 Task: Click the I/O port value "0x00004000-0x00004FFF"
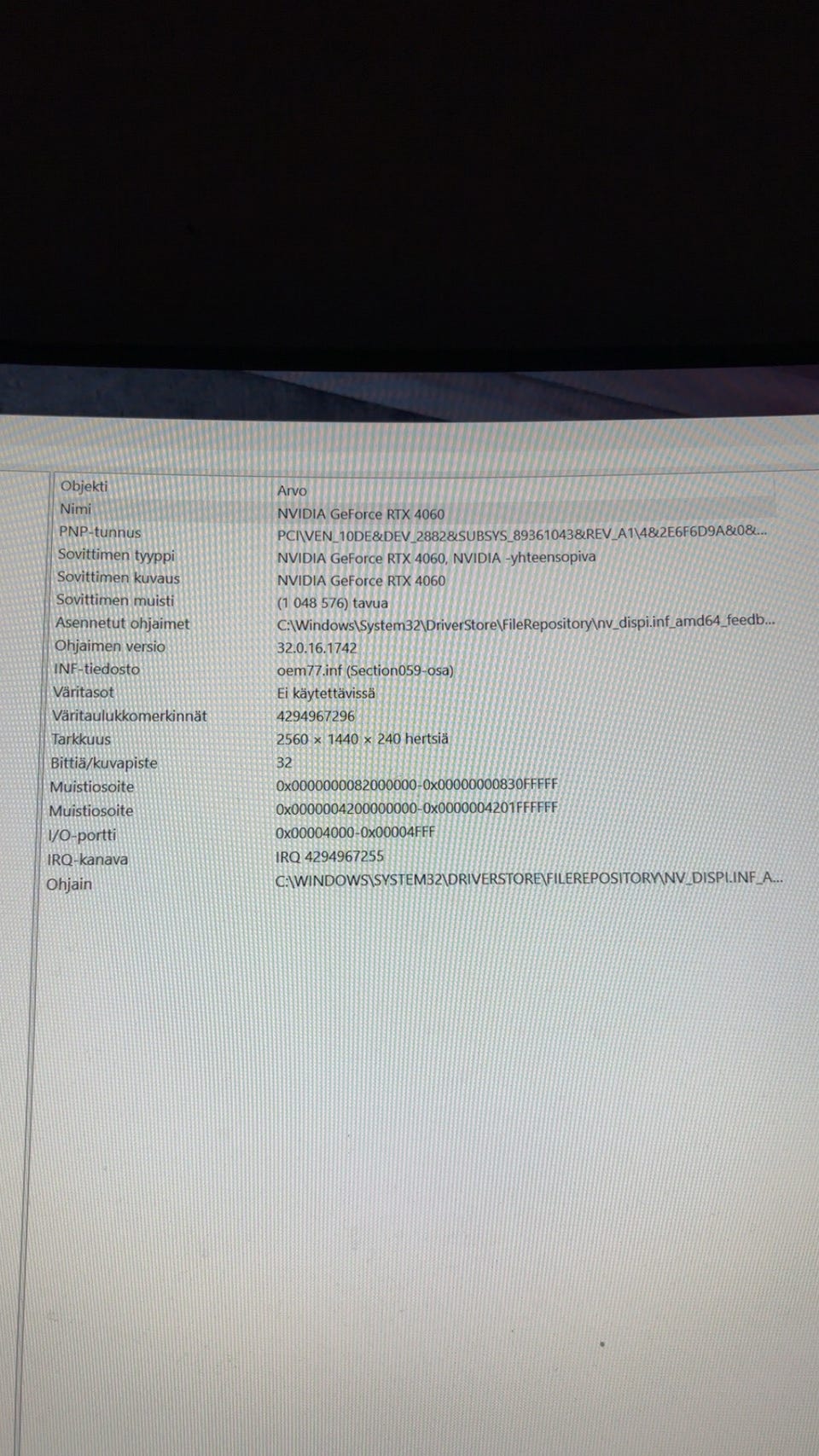tap(356, 832)
